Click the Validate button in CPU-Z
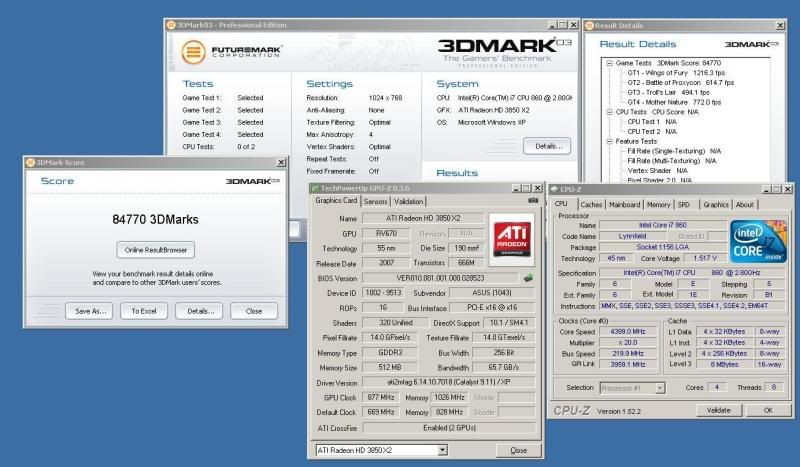 coord(719,410)
